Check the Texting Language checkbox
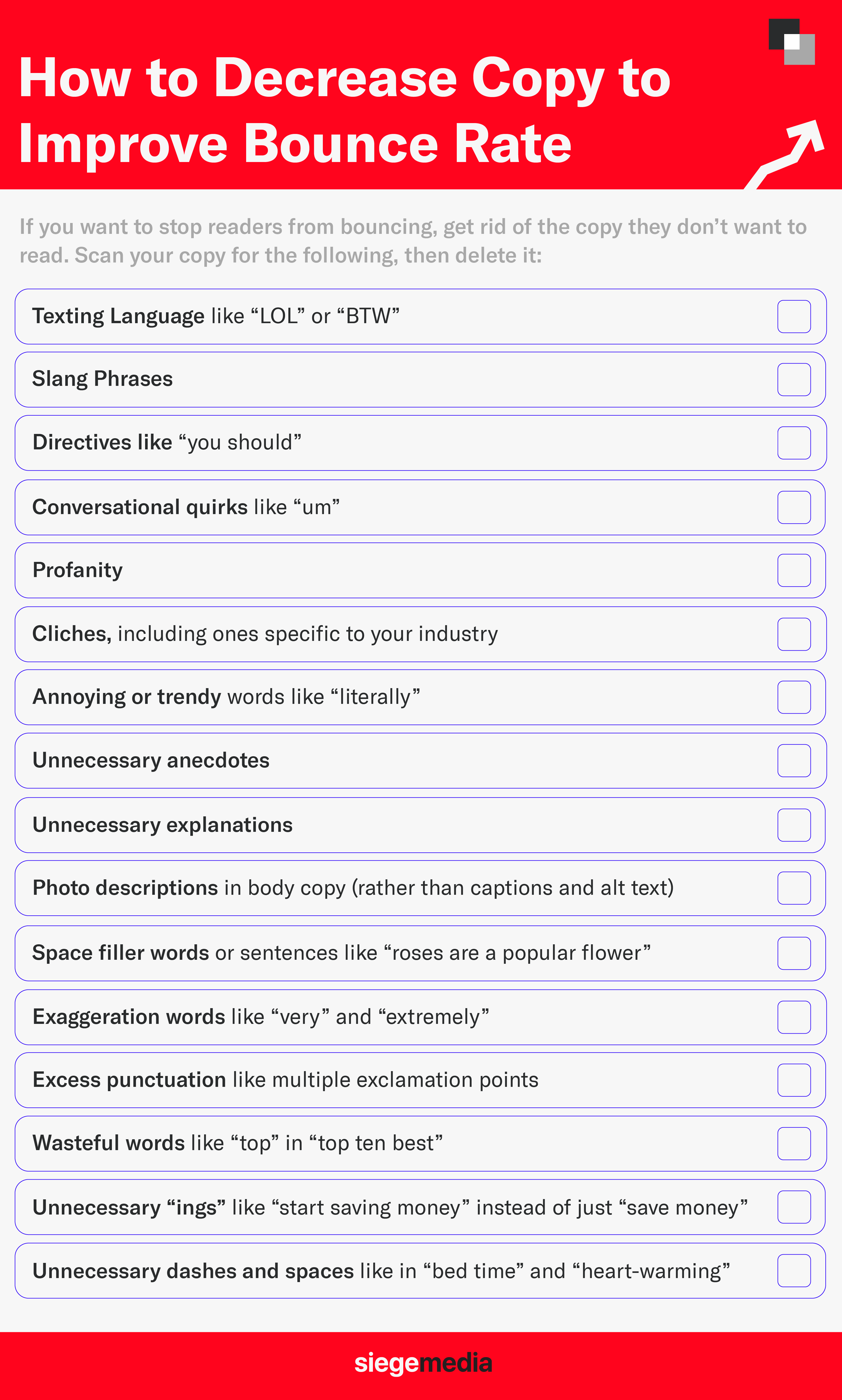This screenshot has height=1400, width=842. click(794, 316)
